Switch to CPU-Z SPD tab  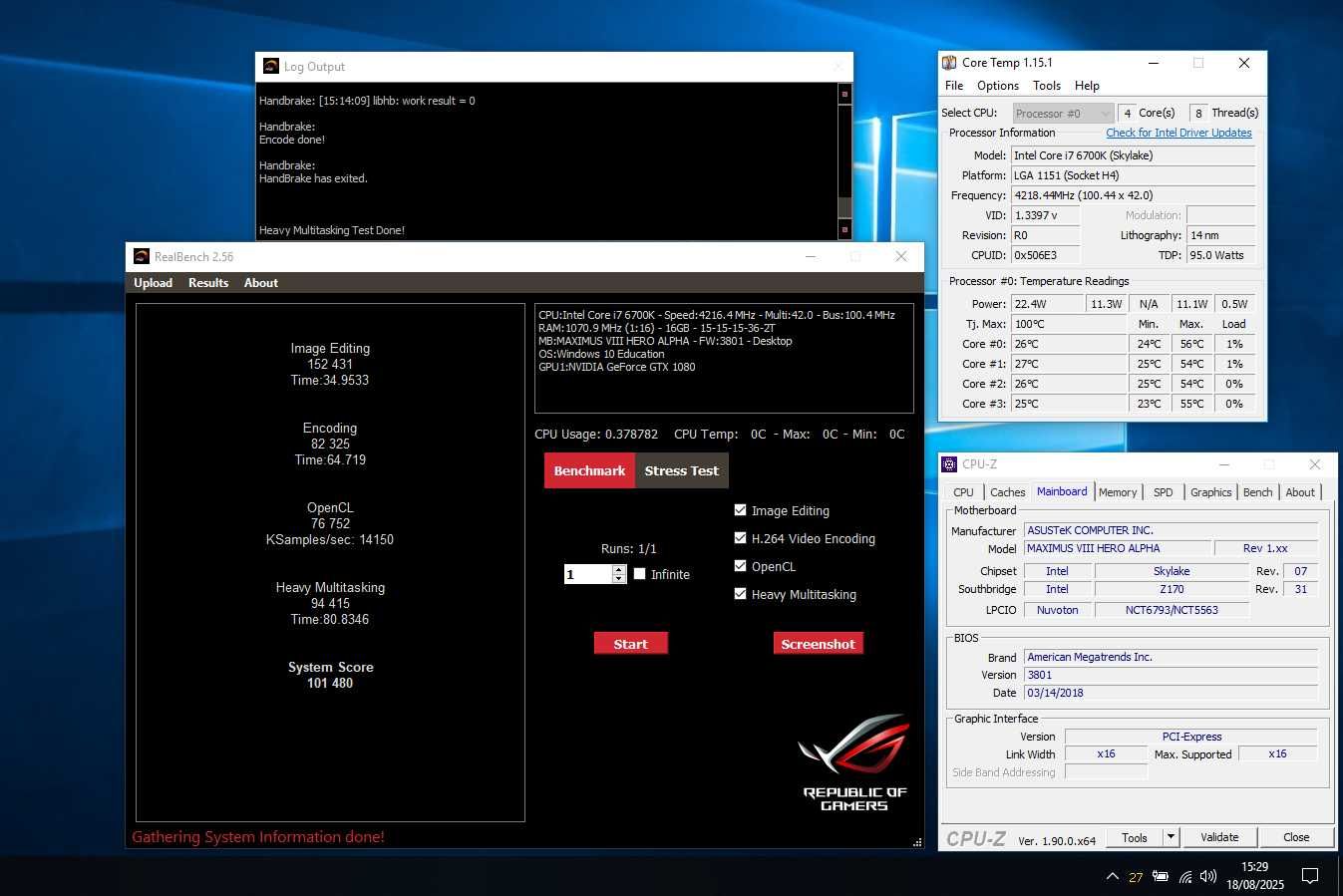[1163, 492]
